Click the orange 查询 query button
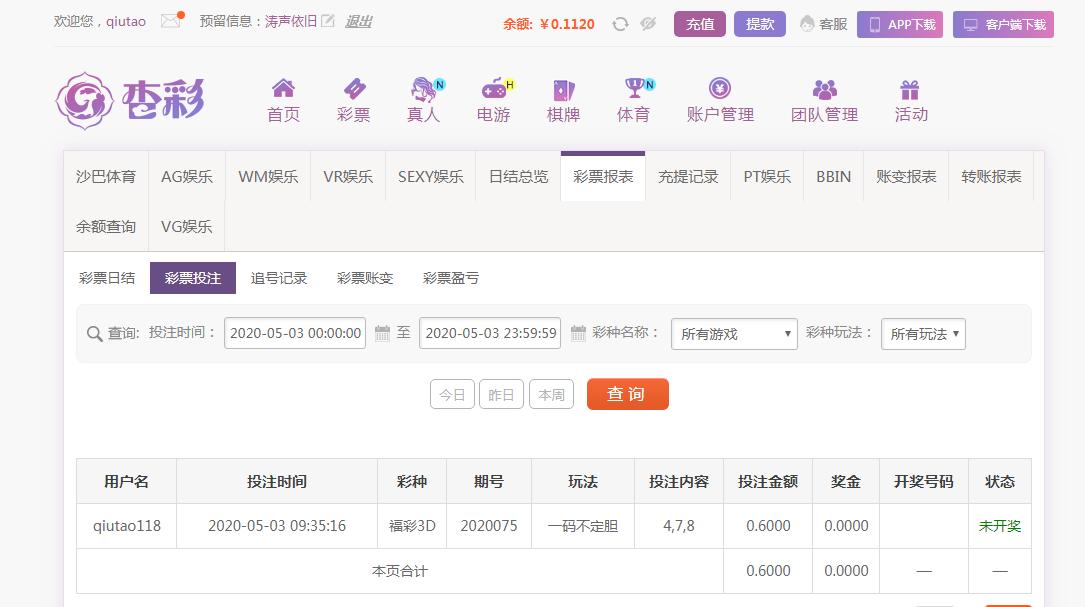This screenshot has width=1085, height=607. 628,394
